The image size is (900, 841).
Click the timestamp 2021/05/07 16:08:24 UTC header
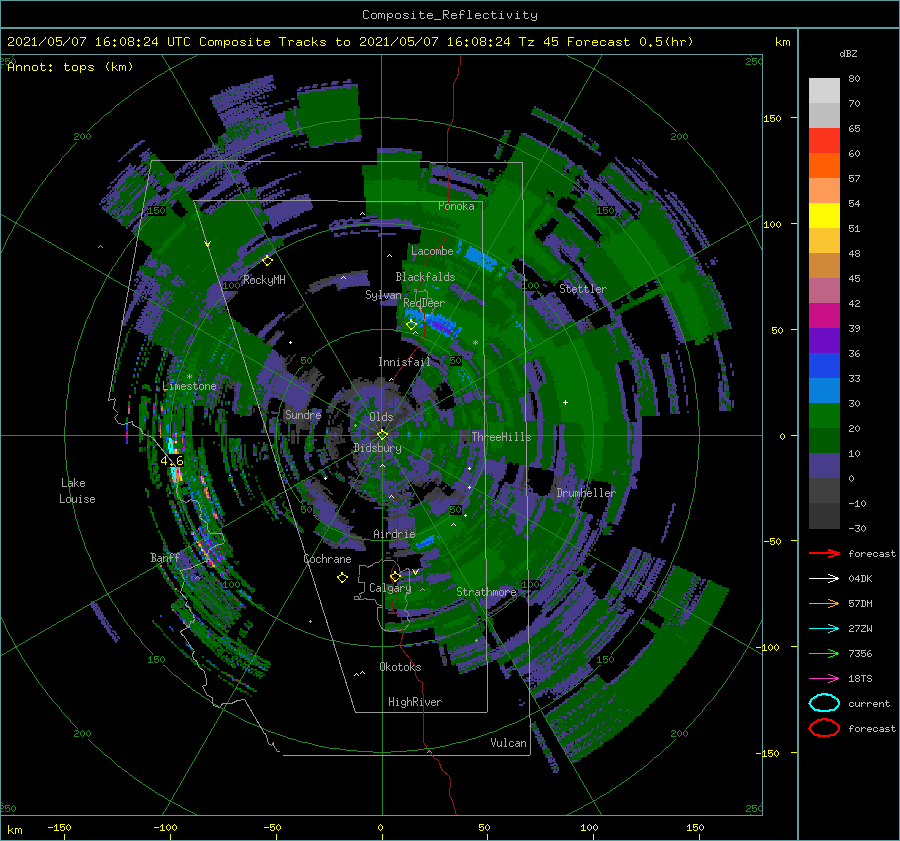tap(99, 42)
